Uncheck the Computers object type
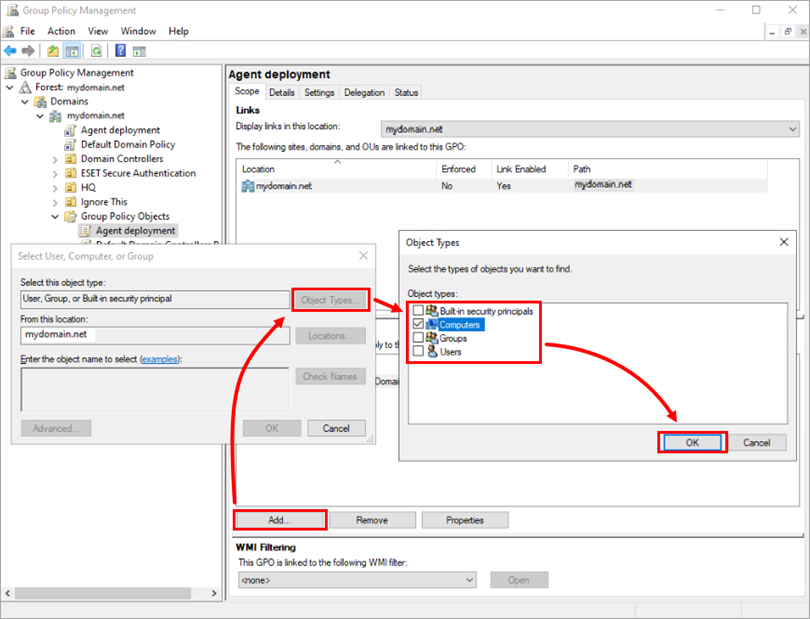 (419, 323)
